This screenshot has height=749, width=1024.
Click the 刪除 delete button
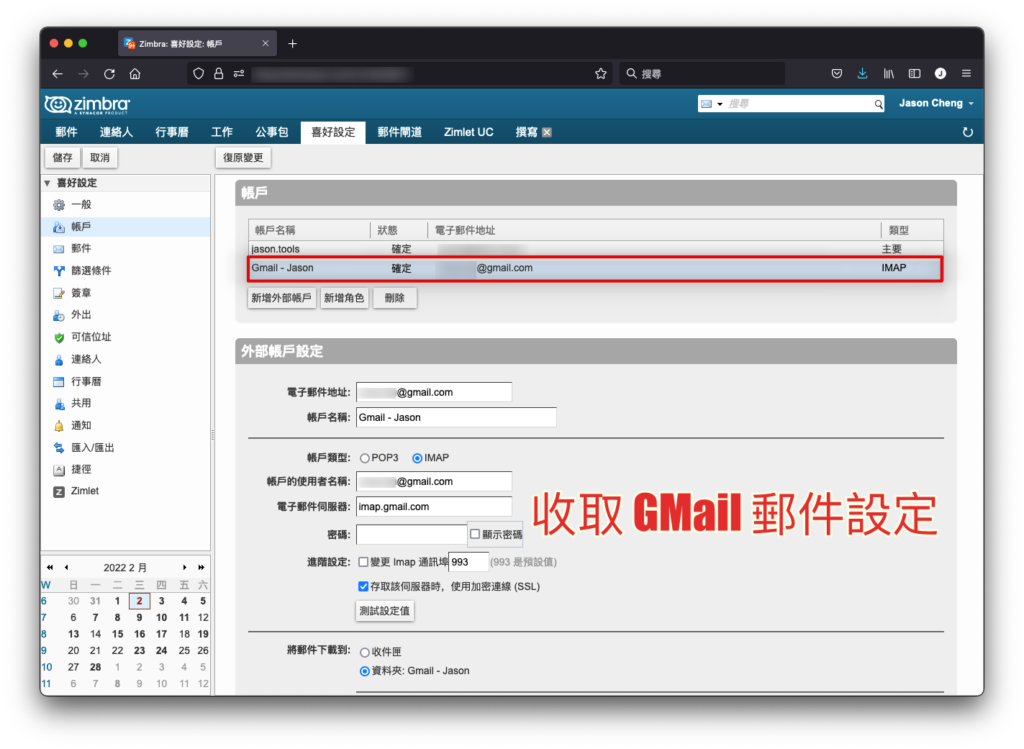tap(394, 298)
